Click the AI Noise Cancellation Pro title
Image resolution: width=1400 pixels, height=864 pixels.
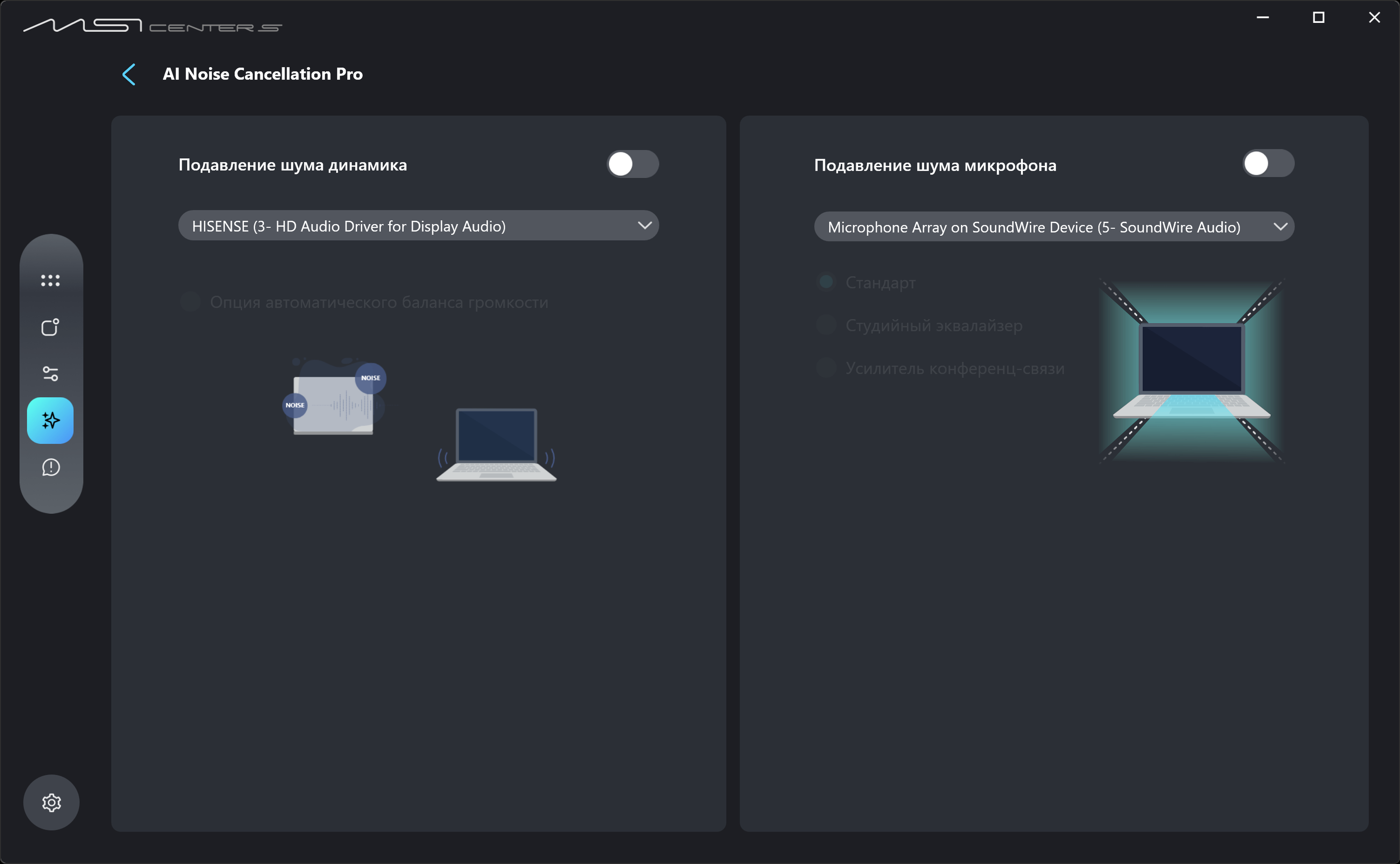[x=263, y=74]
